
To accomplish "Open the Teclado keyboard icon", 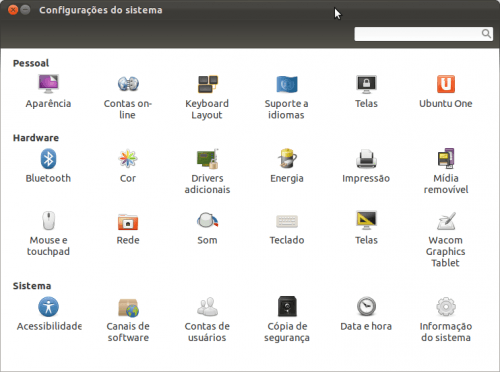I will tap(287, 221).
